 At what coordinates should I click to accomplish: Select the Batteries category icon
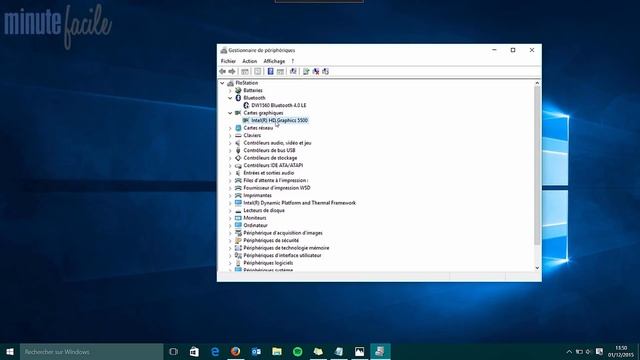pyautogui.click(x=238, y=90)
